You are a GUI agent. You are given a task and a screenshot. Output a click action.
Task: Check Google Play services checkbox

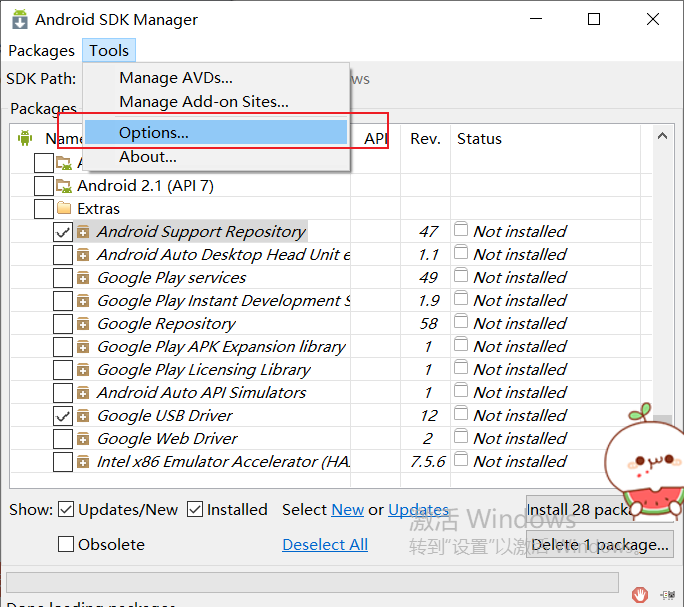(x=63, y=278)
